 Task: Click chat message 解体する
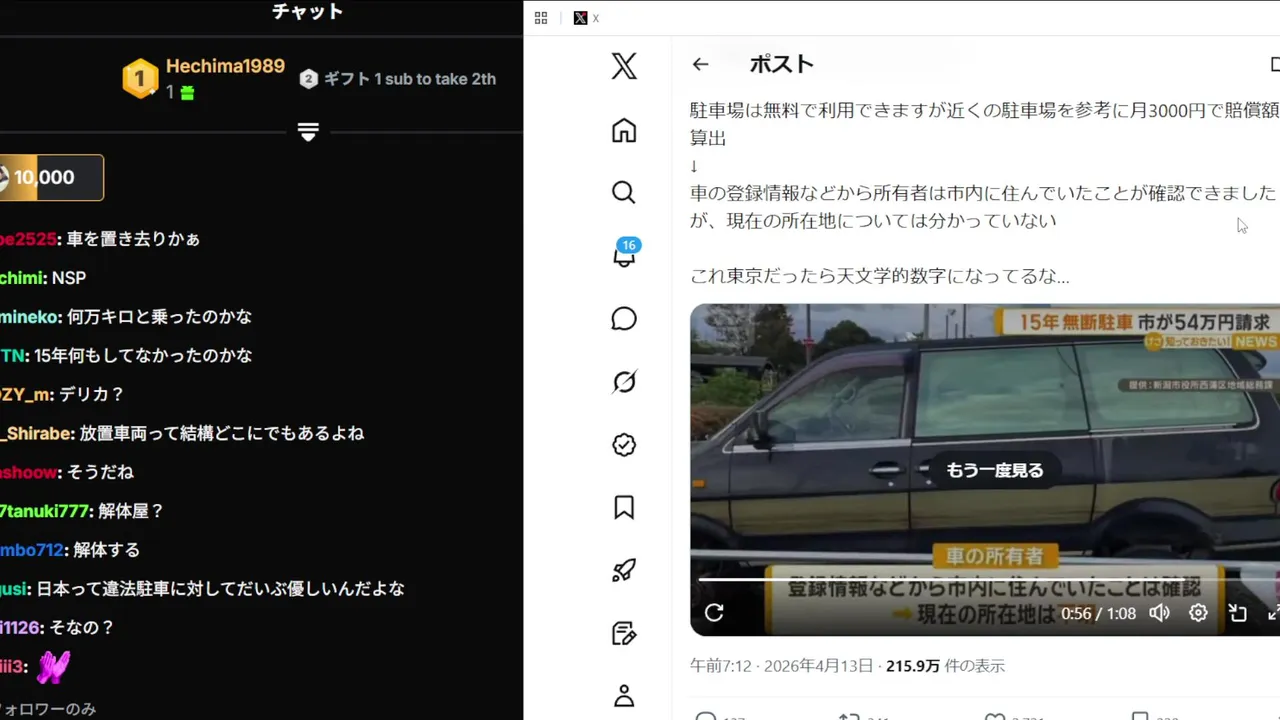[x=106, y=550]
